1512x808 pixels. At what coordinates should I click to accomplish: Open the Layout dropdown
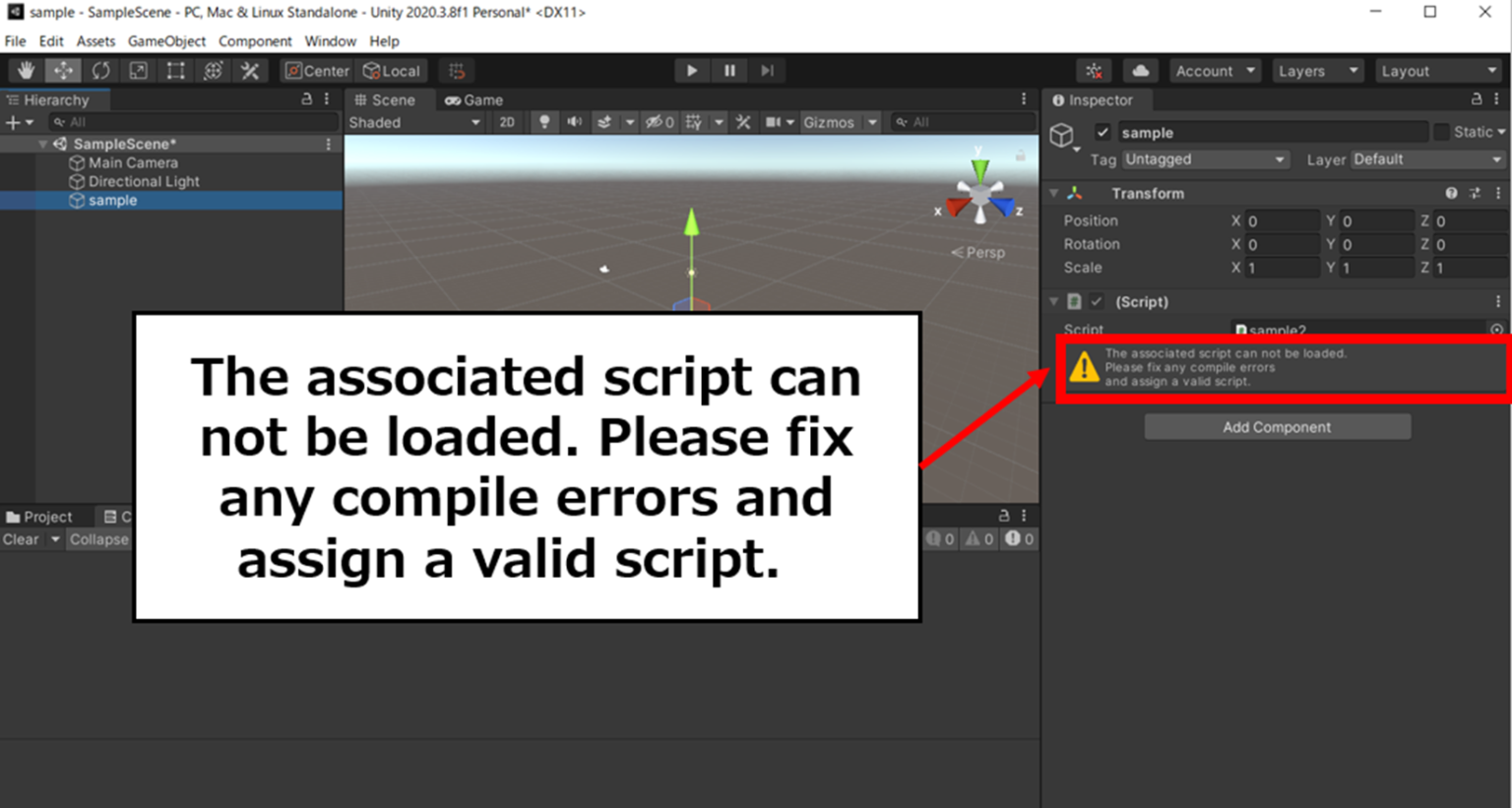tap(1438, 71)
